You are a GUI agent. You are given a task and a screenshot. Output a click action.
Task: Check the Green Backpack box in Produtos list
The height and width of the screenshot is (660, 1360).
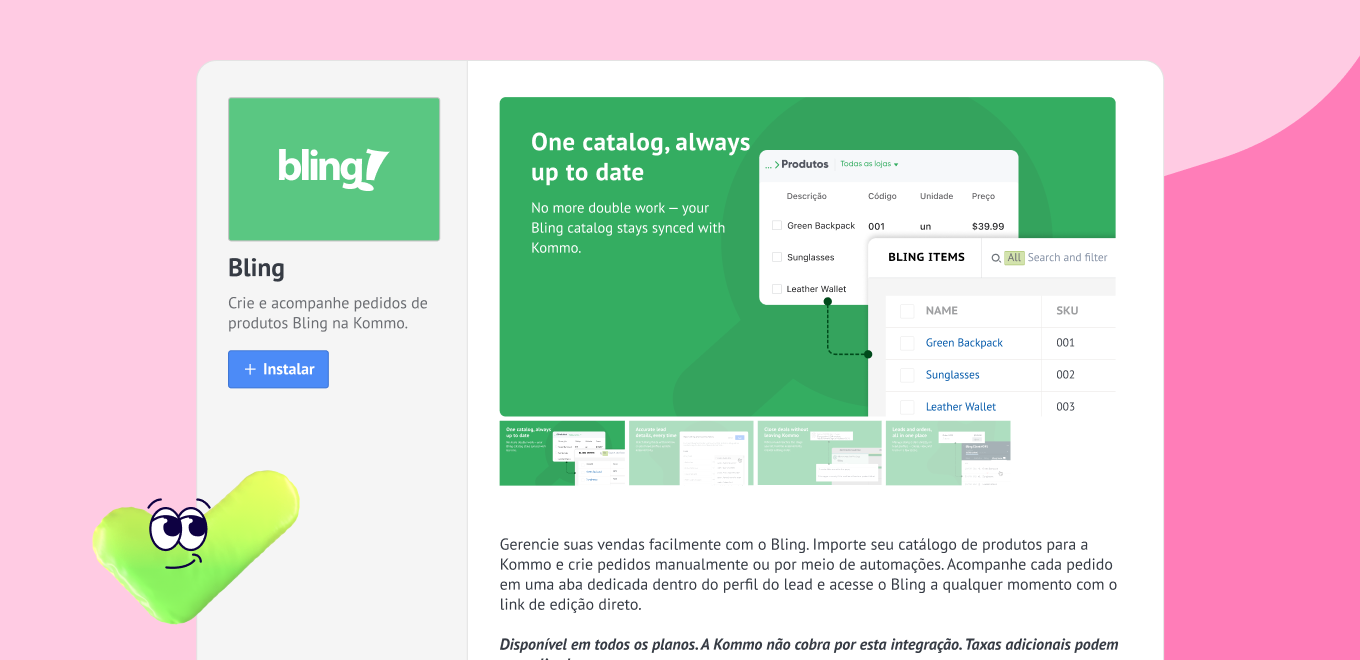tap(777, 226)
